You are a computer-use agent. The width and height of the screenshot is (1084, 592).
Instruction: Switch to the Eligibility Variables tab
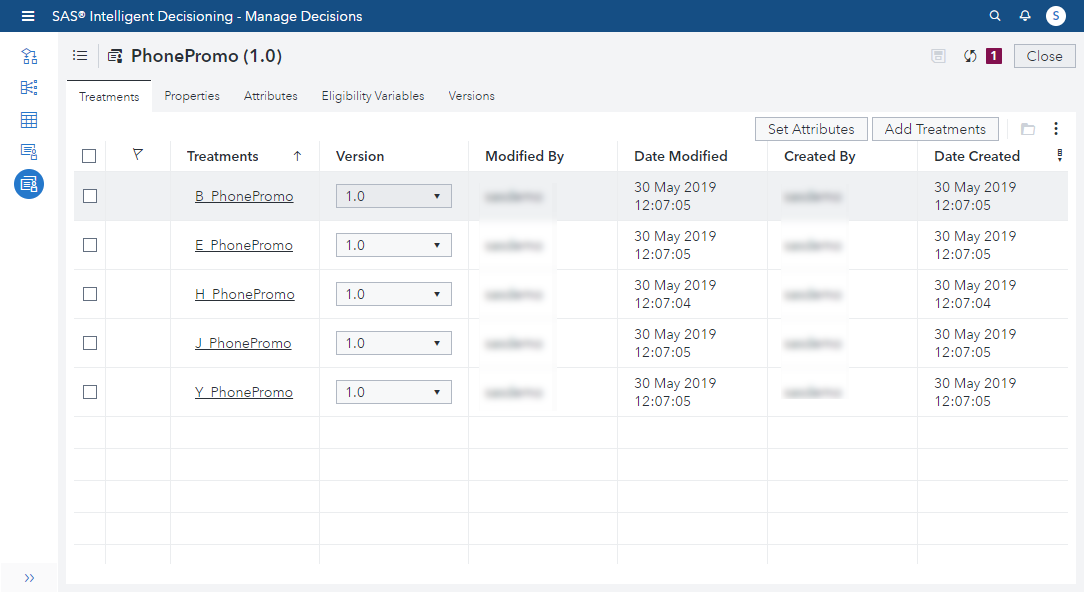373,96
